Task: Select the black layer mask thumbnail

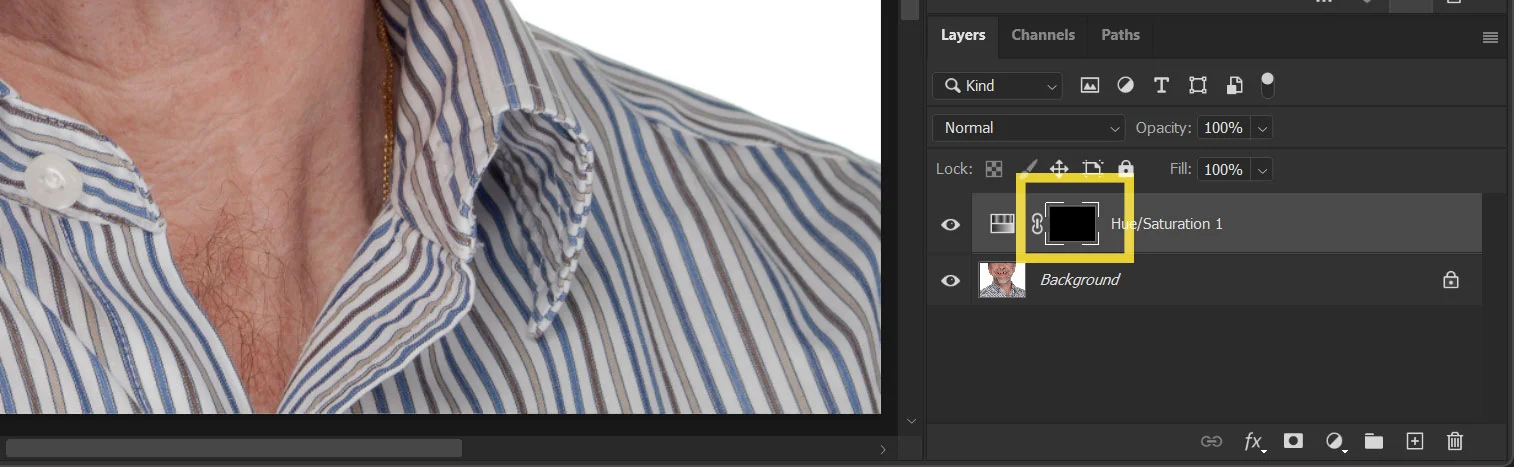Action: click(x=1072, y=223)
